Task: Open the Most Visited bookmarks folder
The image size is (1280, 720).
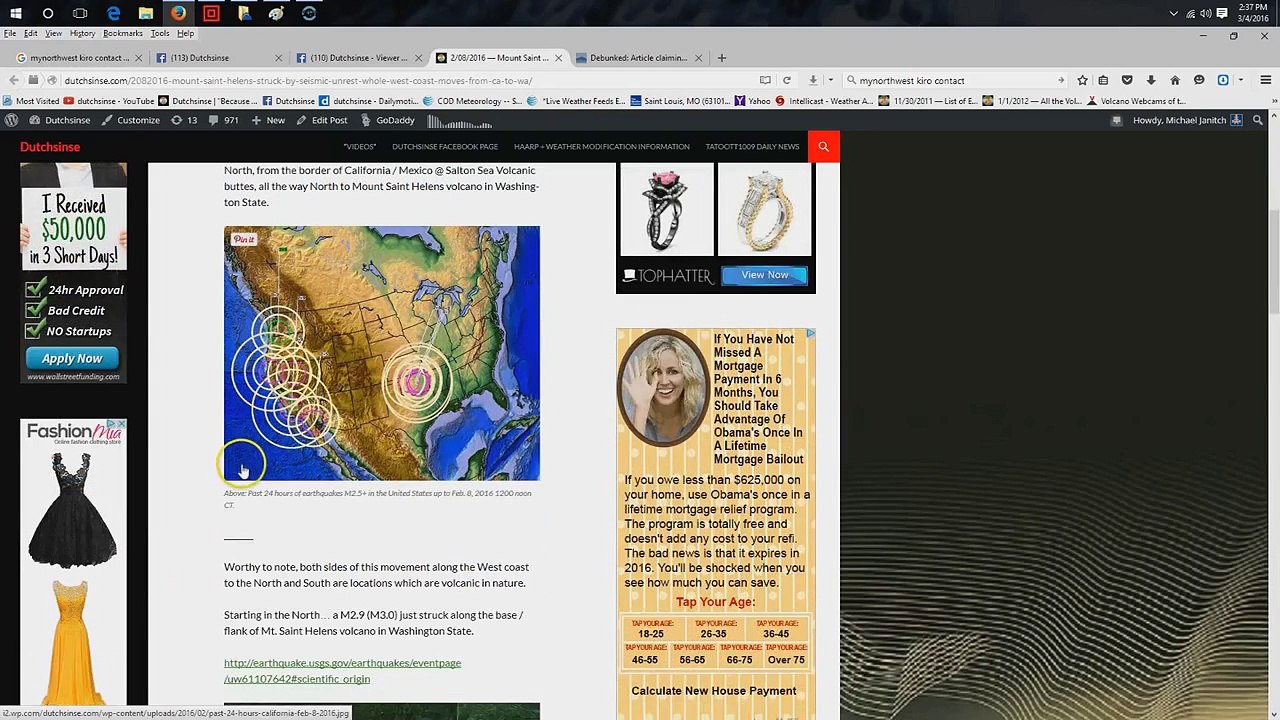Action: (31, 101)
